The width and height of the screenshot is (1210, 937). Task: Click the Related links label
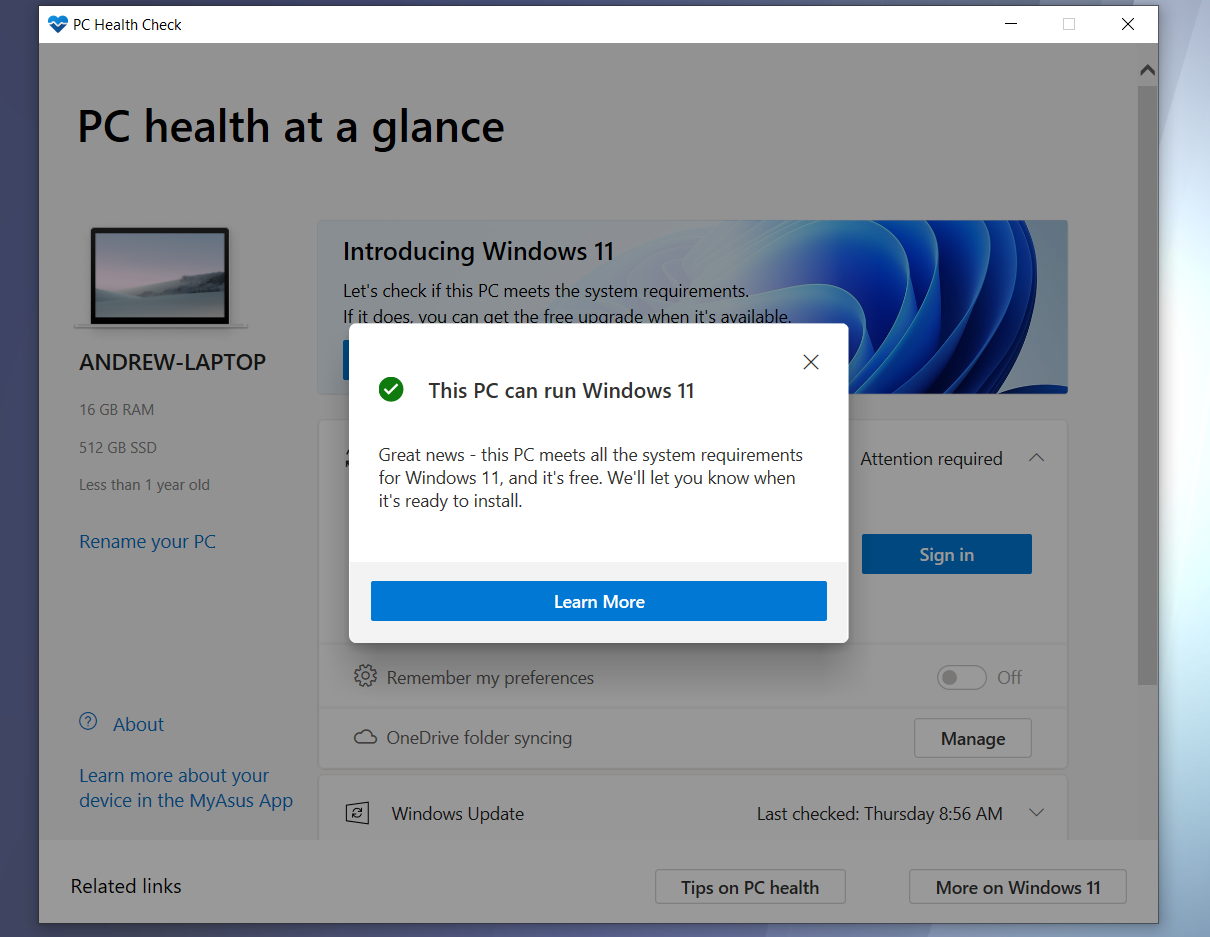click(x=126, y=886)
